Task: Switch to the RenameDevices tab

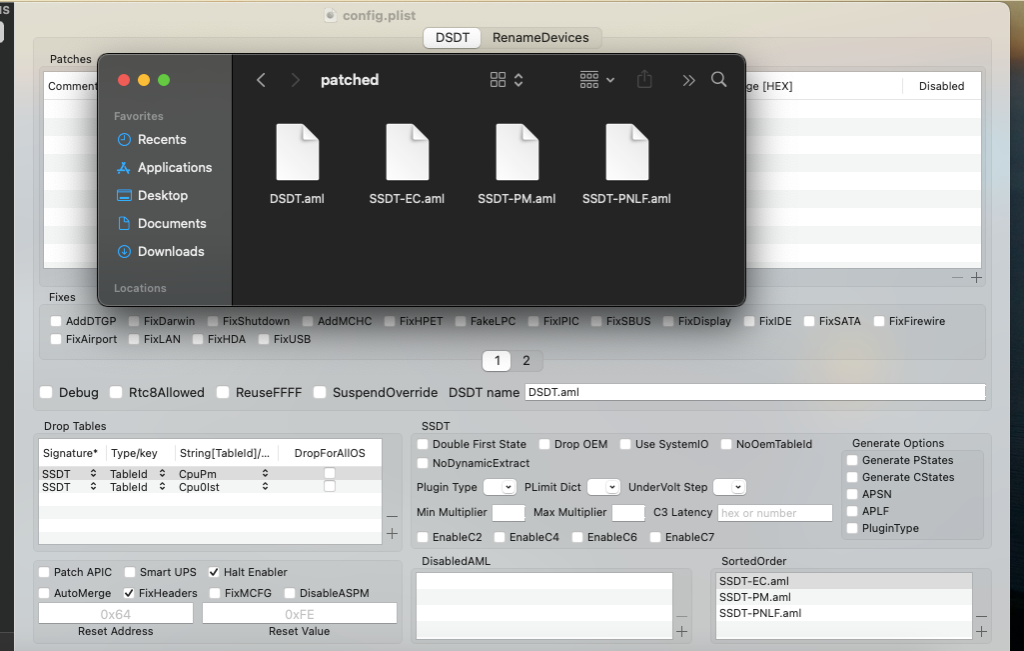Action: click(540, 38)
